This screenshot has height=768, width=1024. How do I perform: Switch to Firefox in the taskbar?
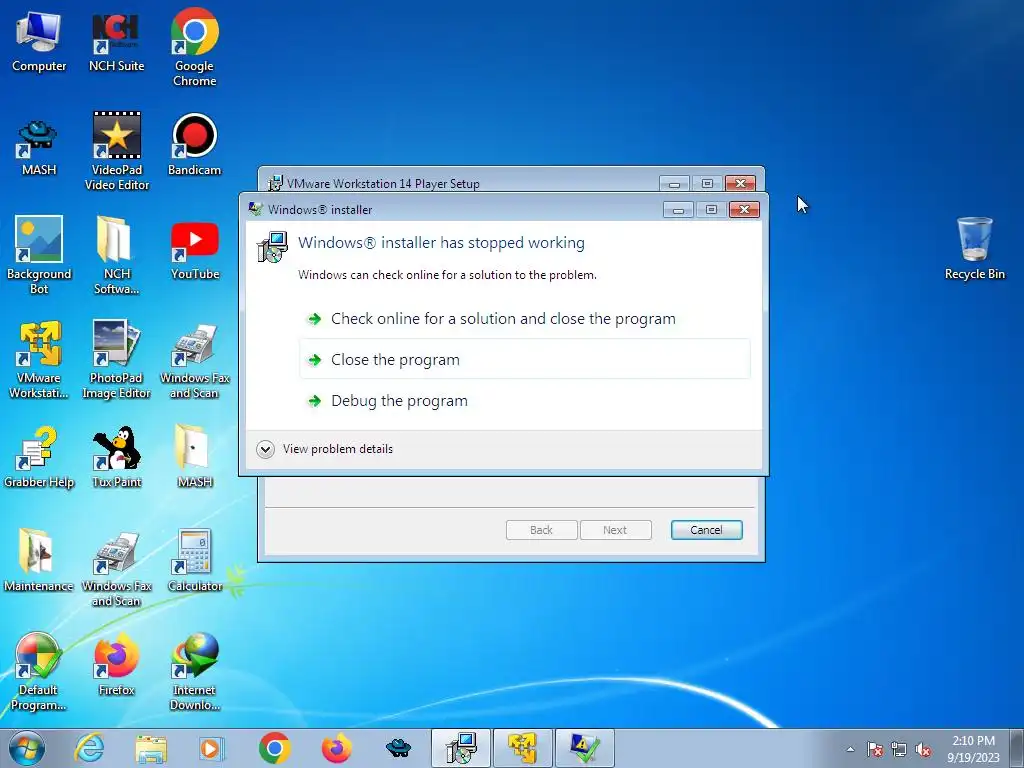point(336,748)
